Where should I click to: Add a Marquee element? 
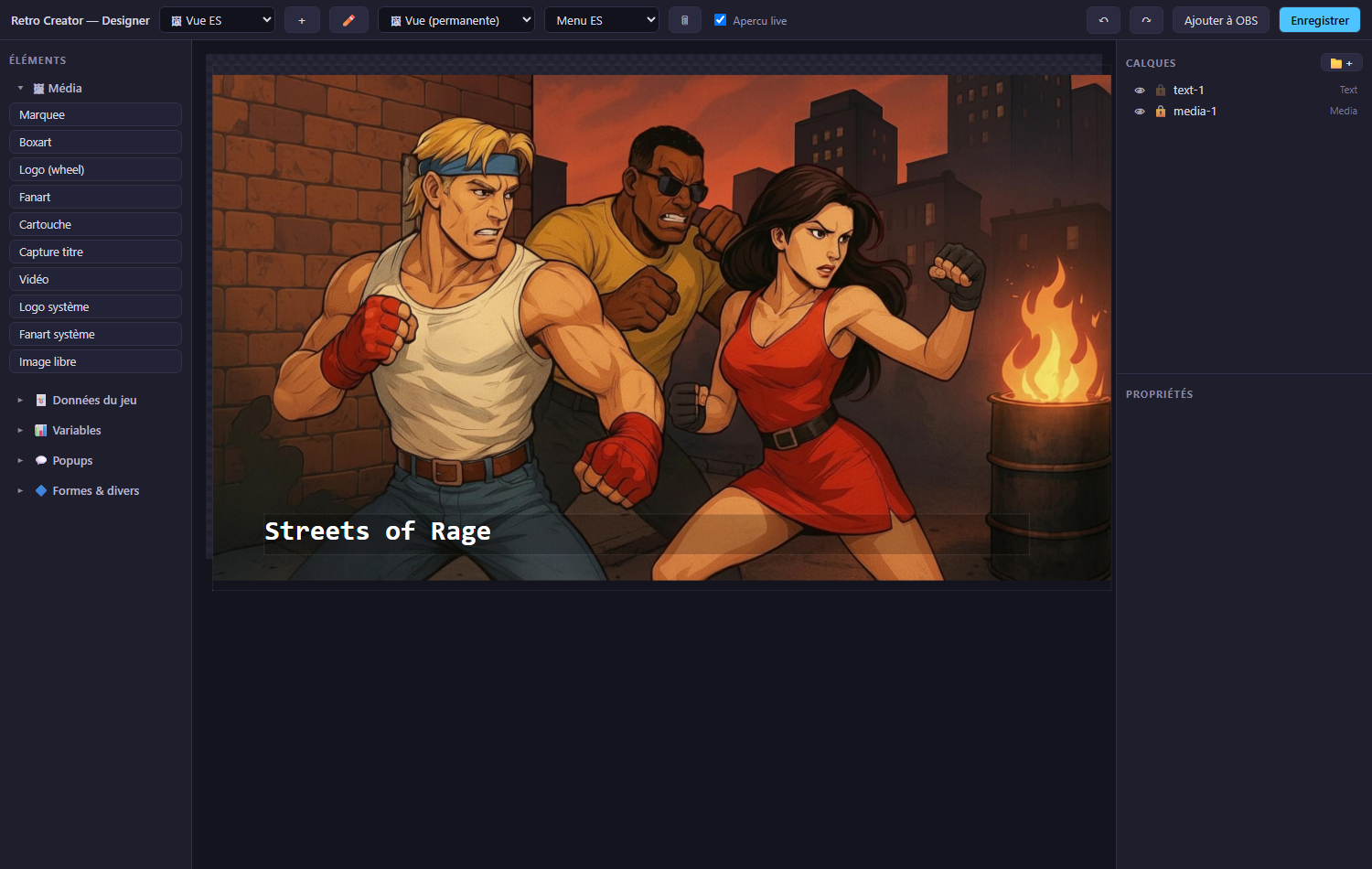tap(95, 114)
